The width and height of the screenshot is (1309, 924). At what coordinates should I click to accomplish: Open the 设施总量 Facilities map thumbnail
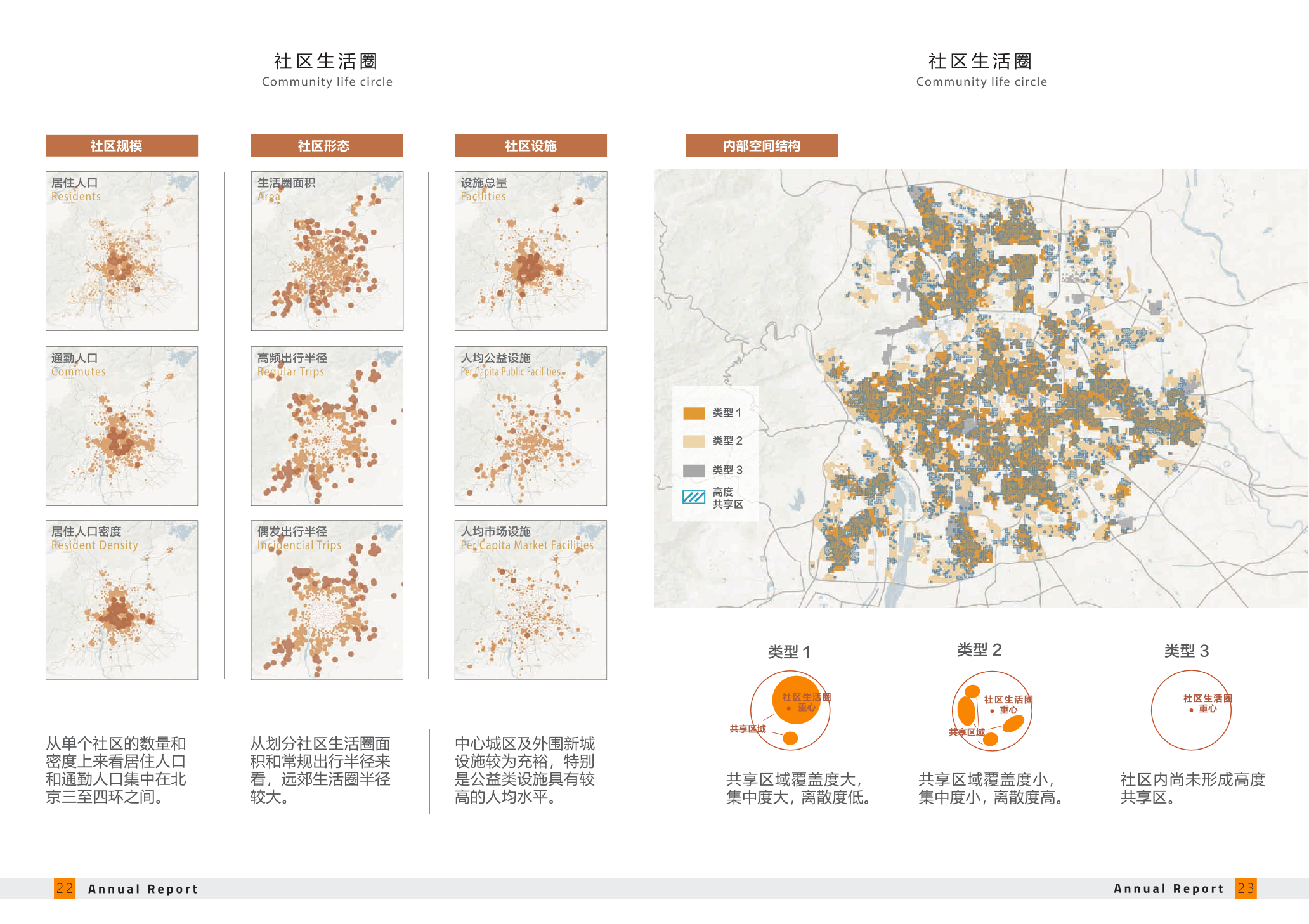point(530,251)
